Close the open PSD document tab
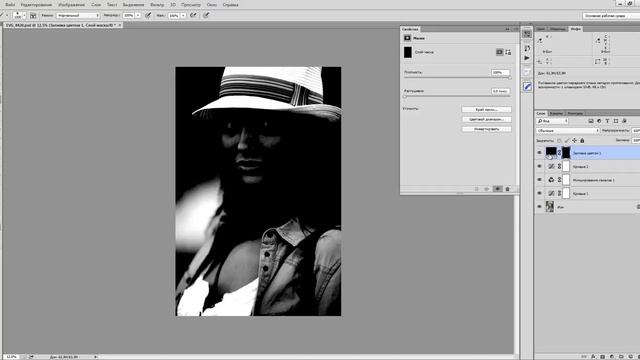This screenshot has width=640, height=360. coord(120,25)
